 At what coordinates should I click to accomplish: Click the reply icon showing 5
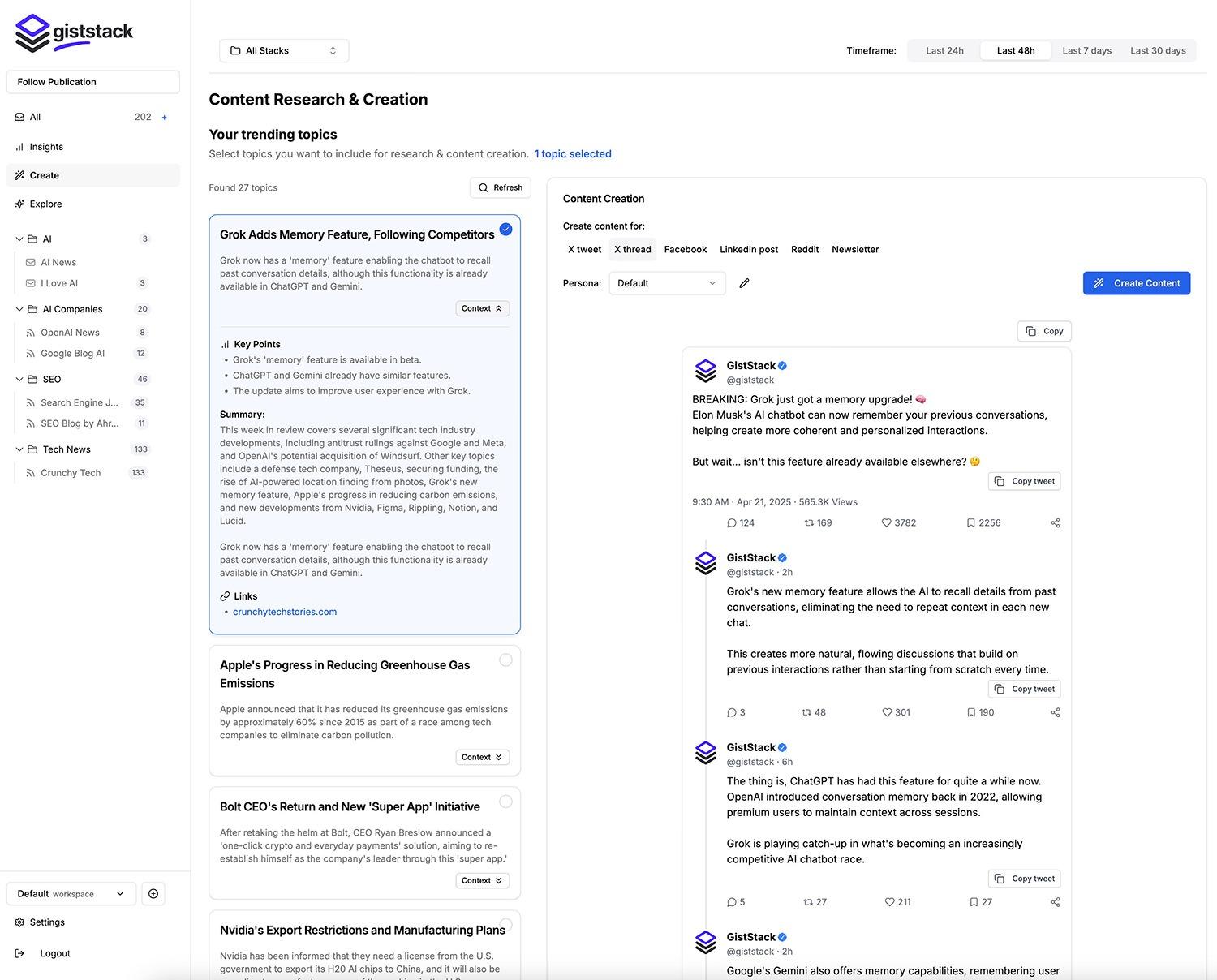pos(731,902)
